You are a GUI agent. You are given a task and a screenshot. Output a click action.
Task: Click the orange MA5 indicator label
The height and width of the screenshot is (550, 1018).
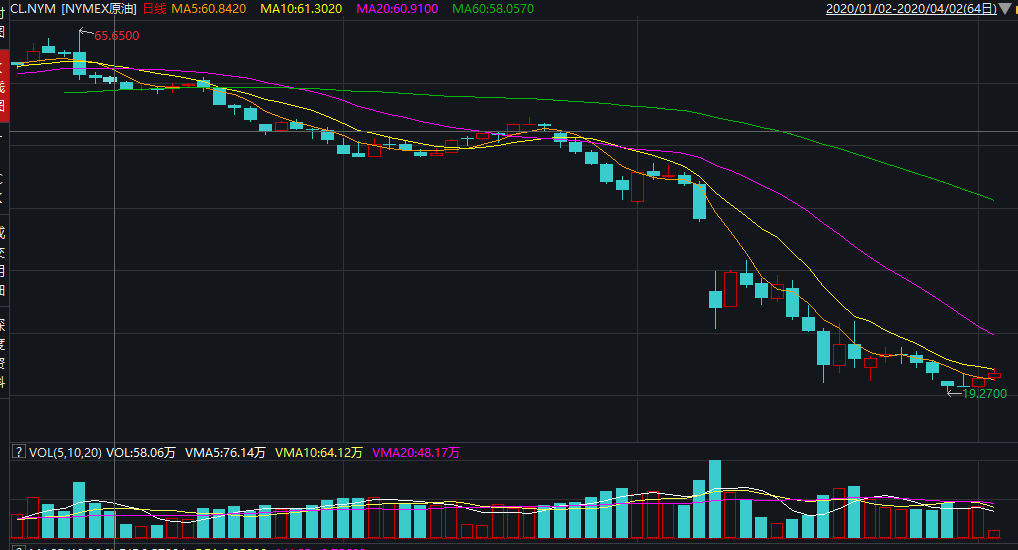coord(208,9)
